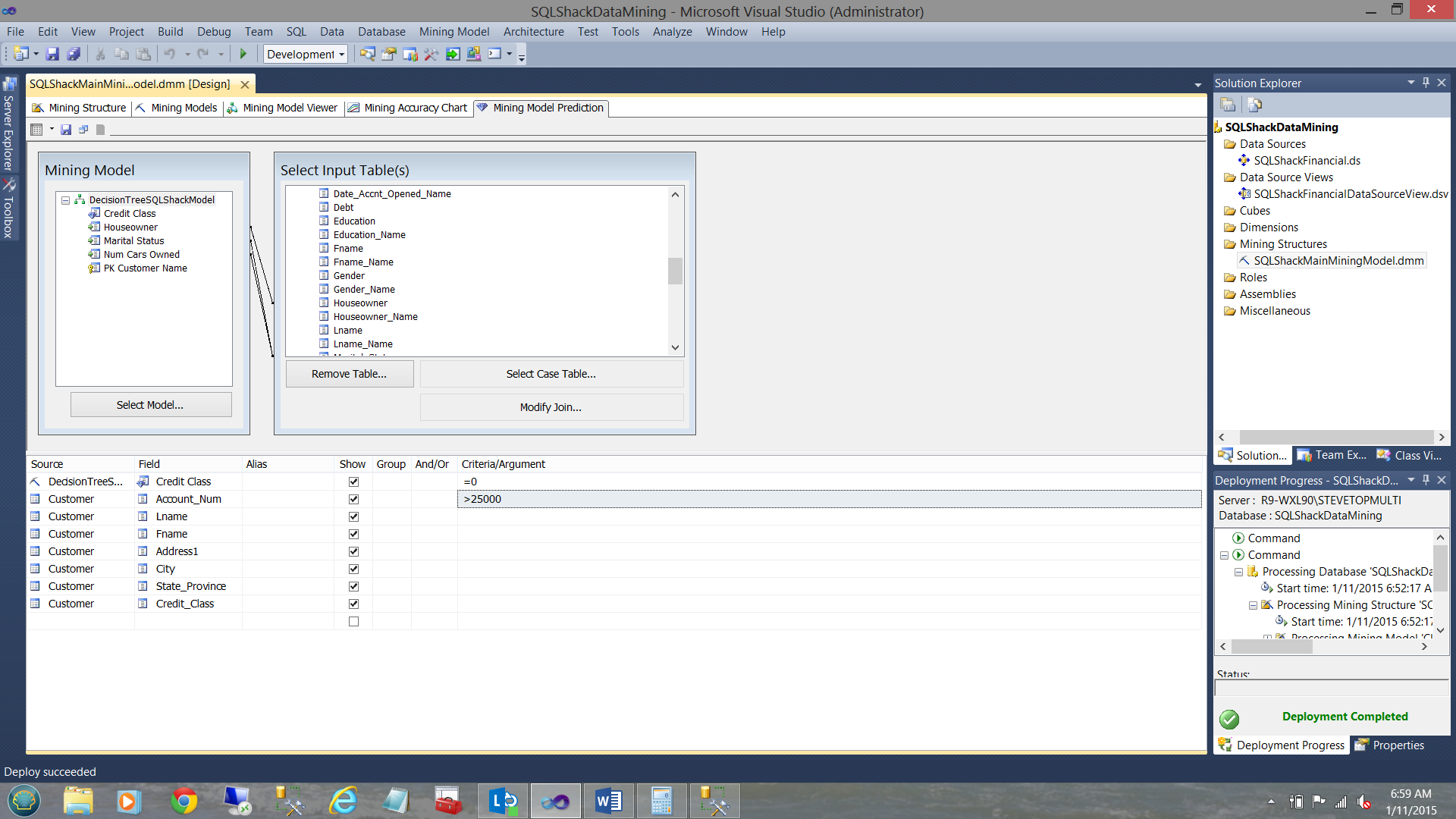
Task: Save the prediction query with the designer's disk icon
Action: (66, 130)
